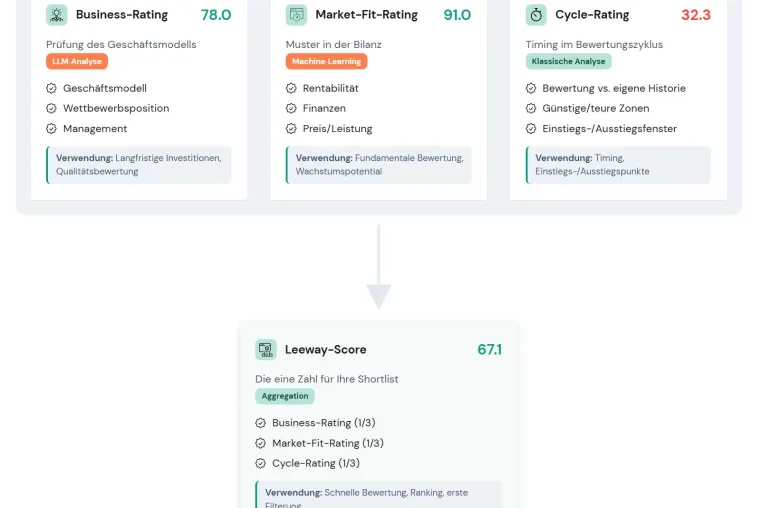Viewport: 762px width, 508px height.
Task: Click the check badge next to Geschäftsmodell
Action: (52, 88)
